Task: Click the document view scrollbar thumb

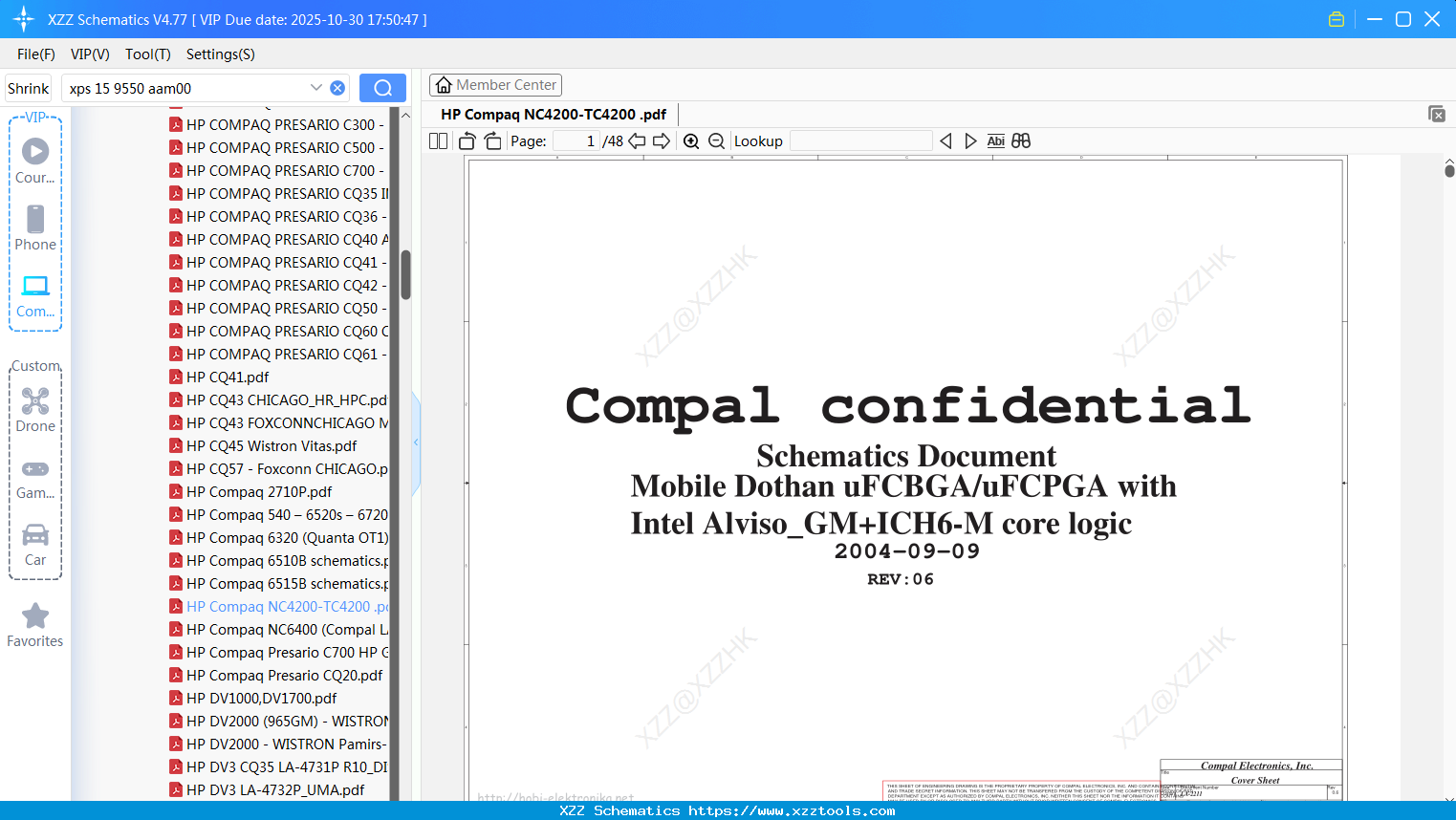Action: [x=1449, y=170]
